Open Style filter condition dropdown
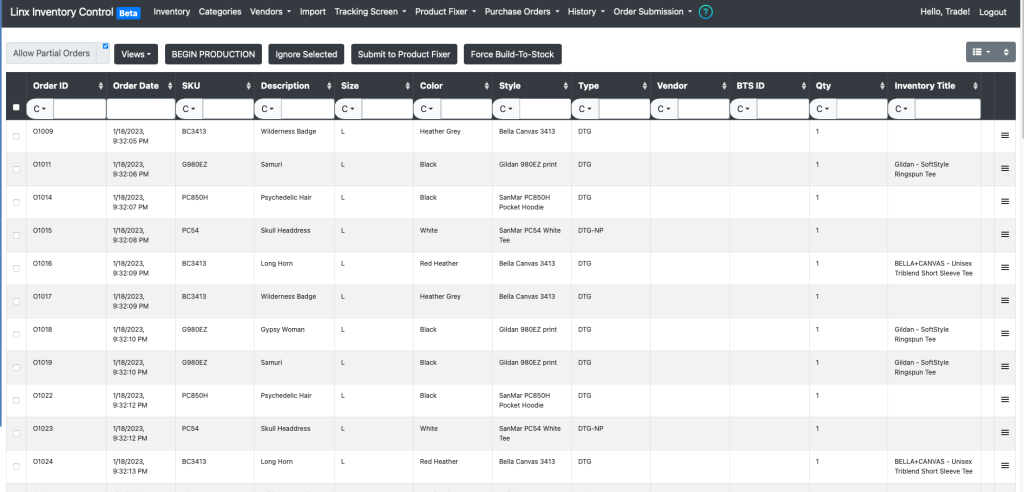The width and height of the screenshot is (1024, 492). coord(506,108)
